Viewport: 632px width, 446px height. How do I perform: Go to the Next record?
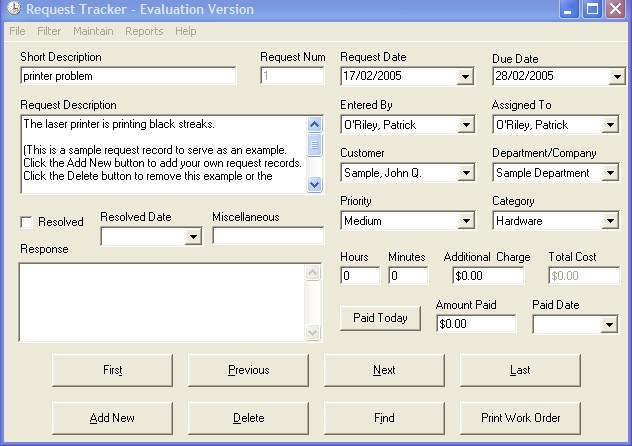(x=384, y=370)
